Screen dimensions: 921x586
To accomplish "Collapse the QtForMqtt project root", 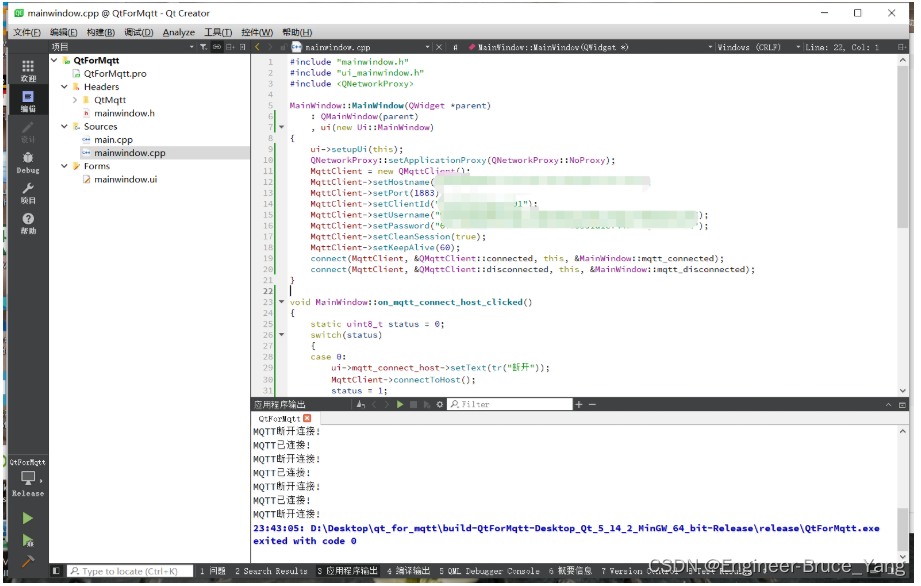I will [x=54, y=60].
